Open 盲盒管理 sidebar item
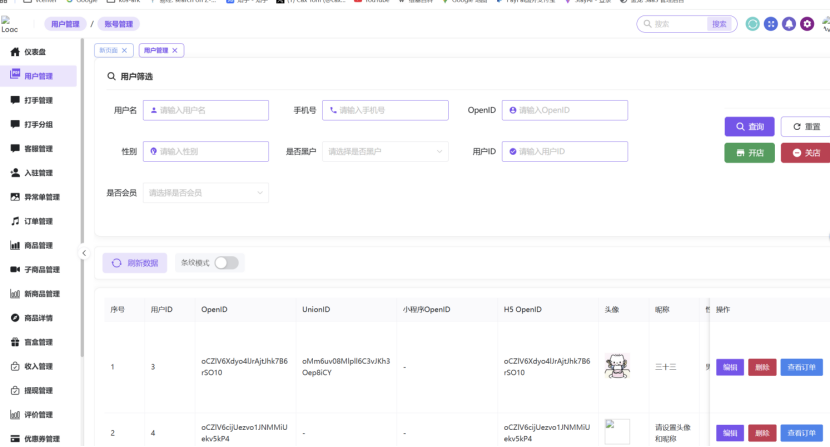The width and height of the screenshot is (830, 447). click(38, 342)
